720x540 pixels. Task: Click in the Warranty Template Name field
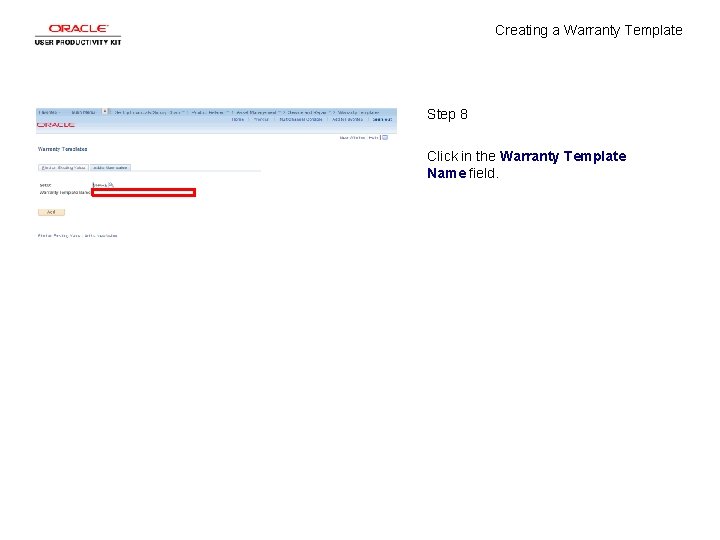[x=144, y=192]
